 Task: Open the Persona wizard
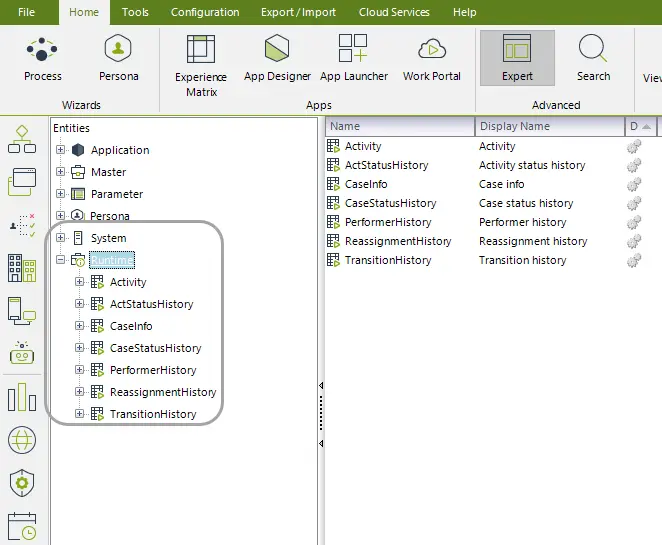[118, 59]
